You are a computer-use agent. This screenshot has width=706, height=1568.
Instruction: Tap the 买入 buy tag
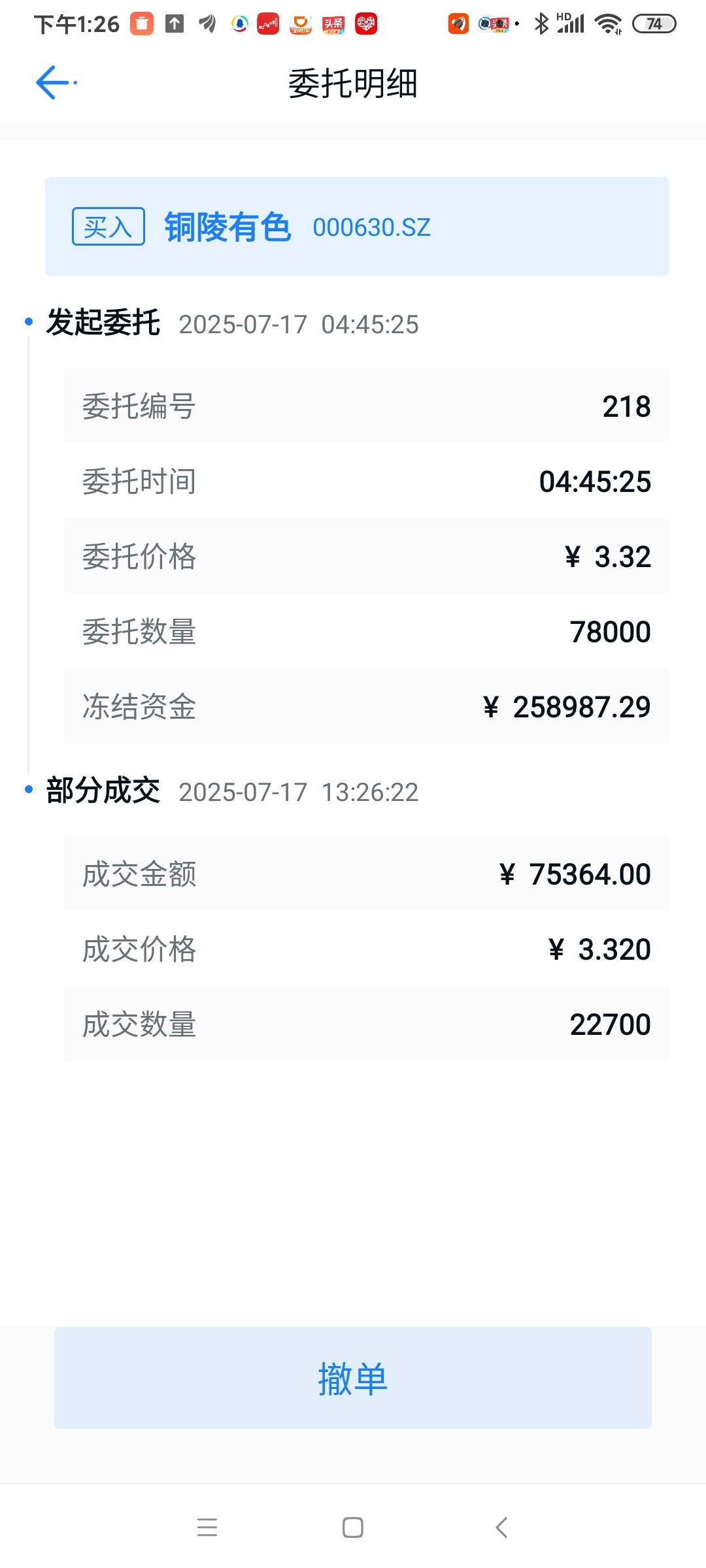(109, 227)
